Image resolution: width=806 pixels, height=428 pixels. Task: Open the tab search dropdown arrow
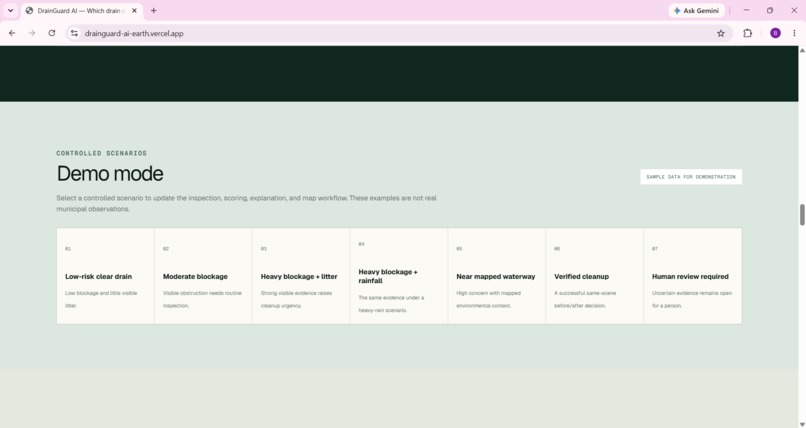tap(10, 10)
